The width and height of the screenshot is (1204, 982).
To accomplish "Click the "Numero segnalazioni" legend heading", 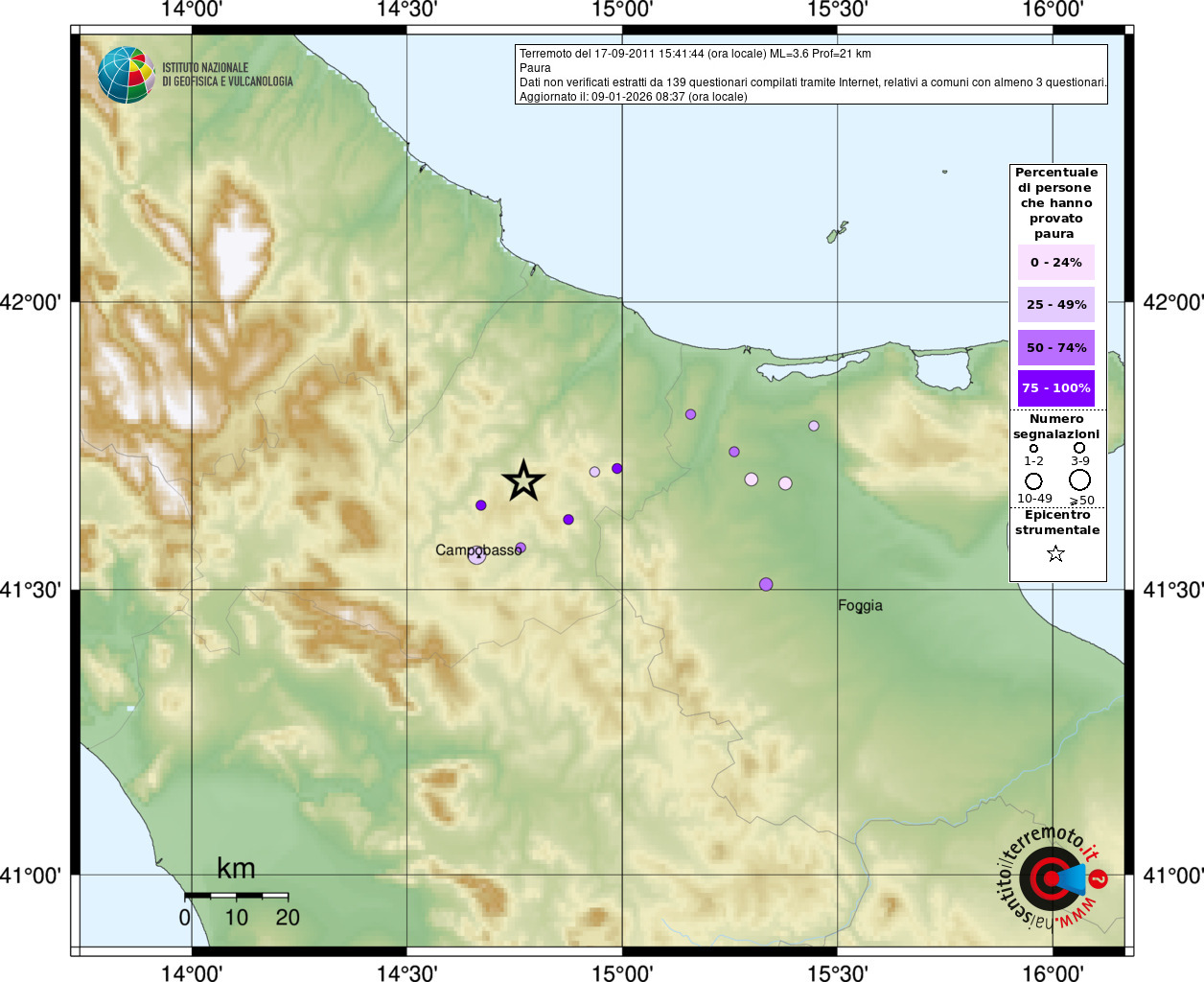I will click(1056, 427).
